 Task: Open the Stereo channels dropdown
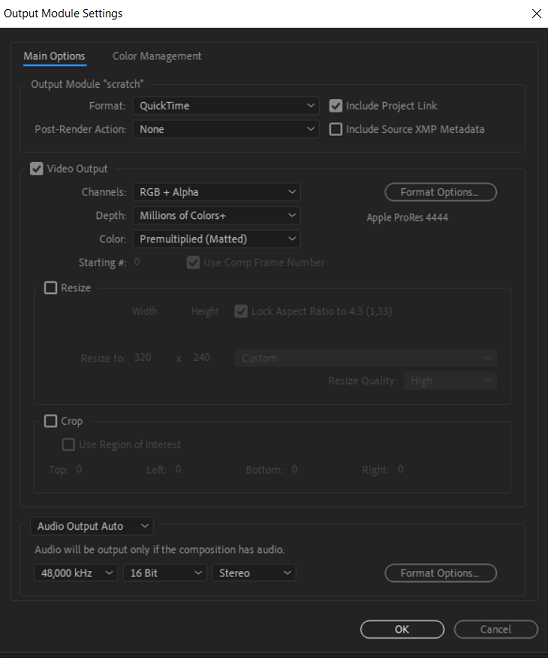(x=254, y=573)
